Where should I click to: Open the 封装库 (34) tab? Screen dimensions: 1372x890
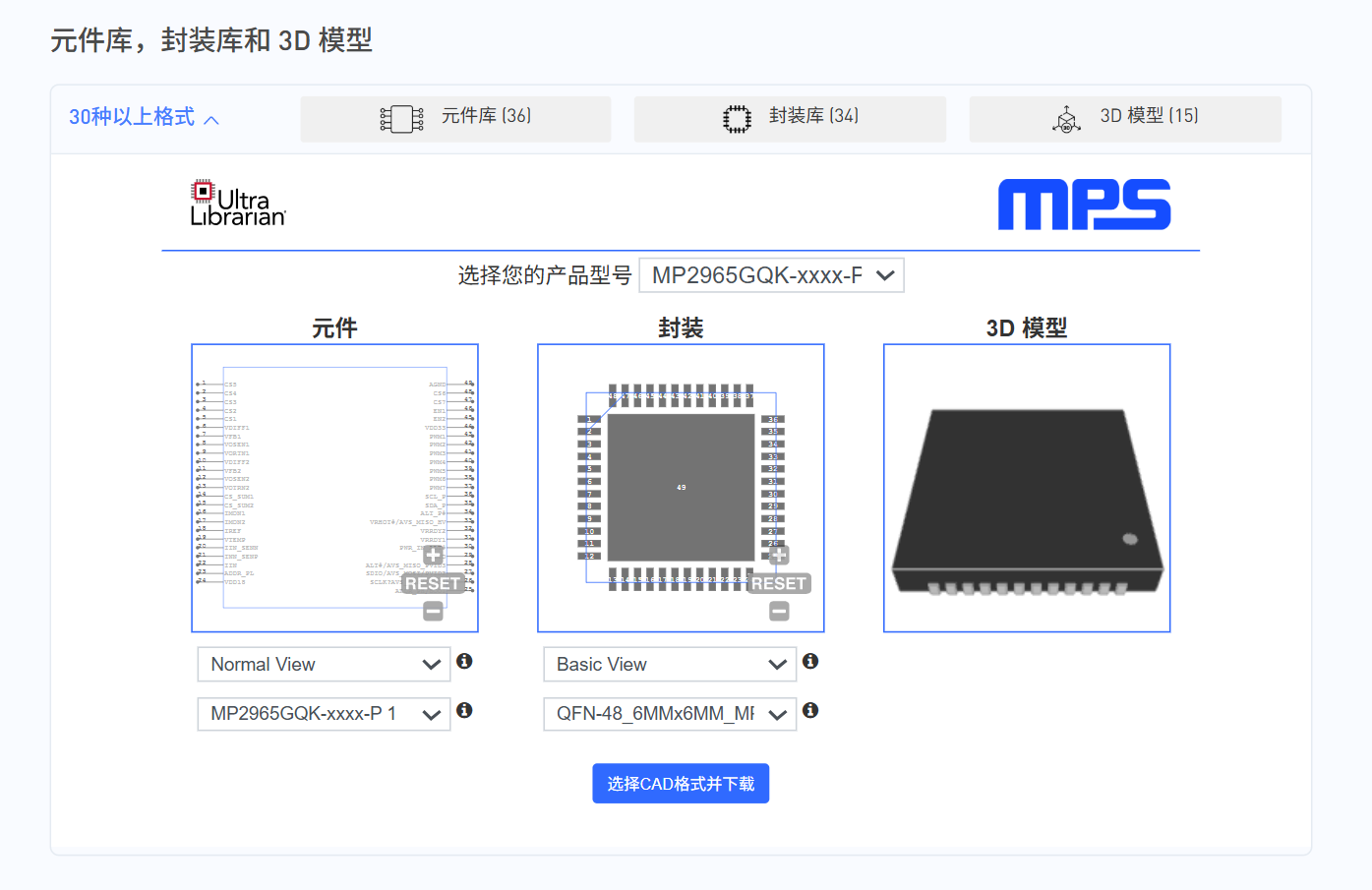[790, 119]
